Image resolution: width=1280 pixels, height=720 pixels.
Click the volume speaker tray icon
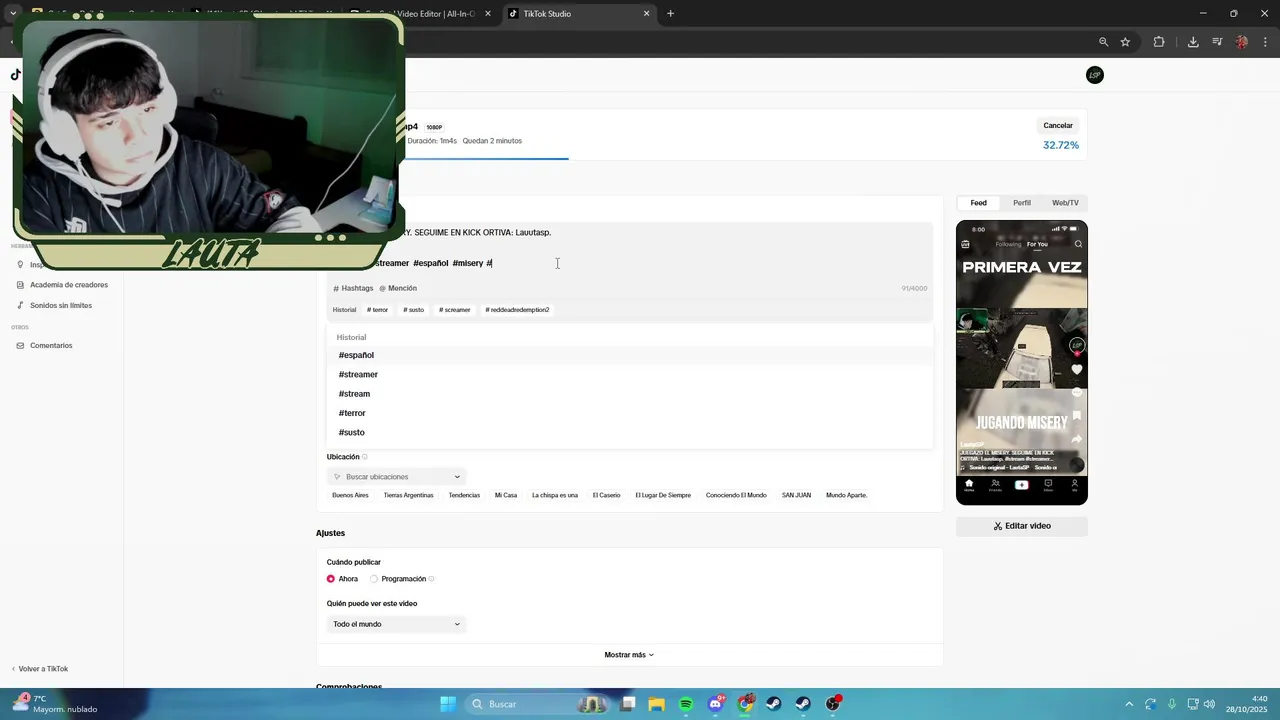pos(1209,704)
